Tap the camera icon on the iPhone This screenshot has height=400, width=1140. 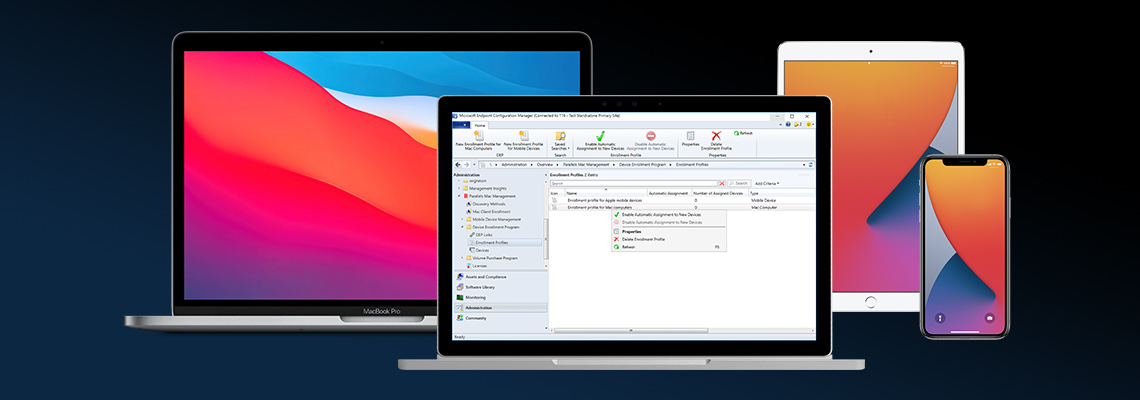coord(989,318)
